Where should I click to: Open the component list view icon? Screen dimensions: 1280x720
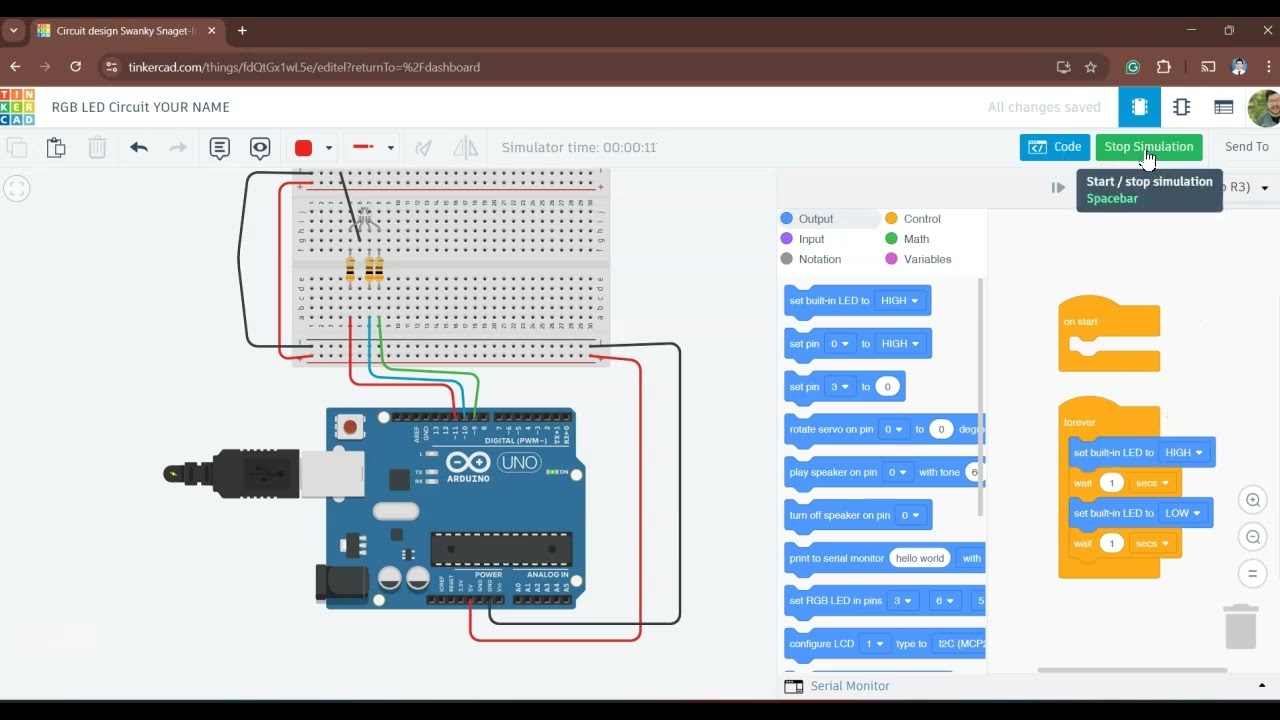(1223, 107)
